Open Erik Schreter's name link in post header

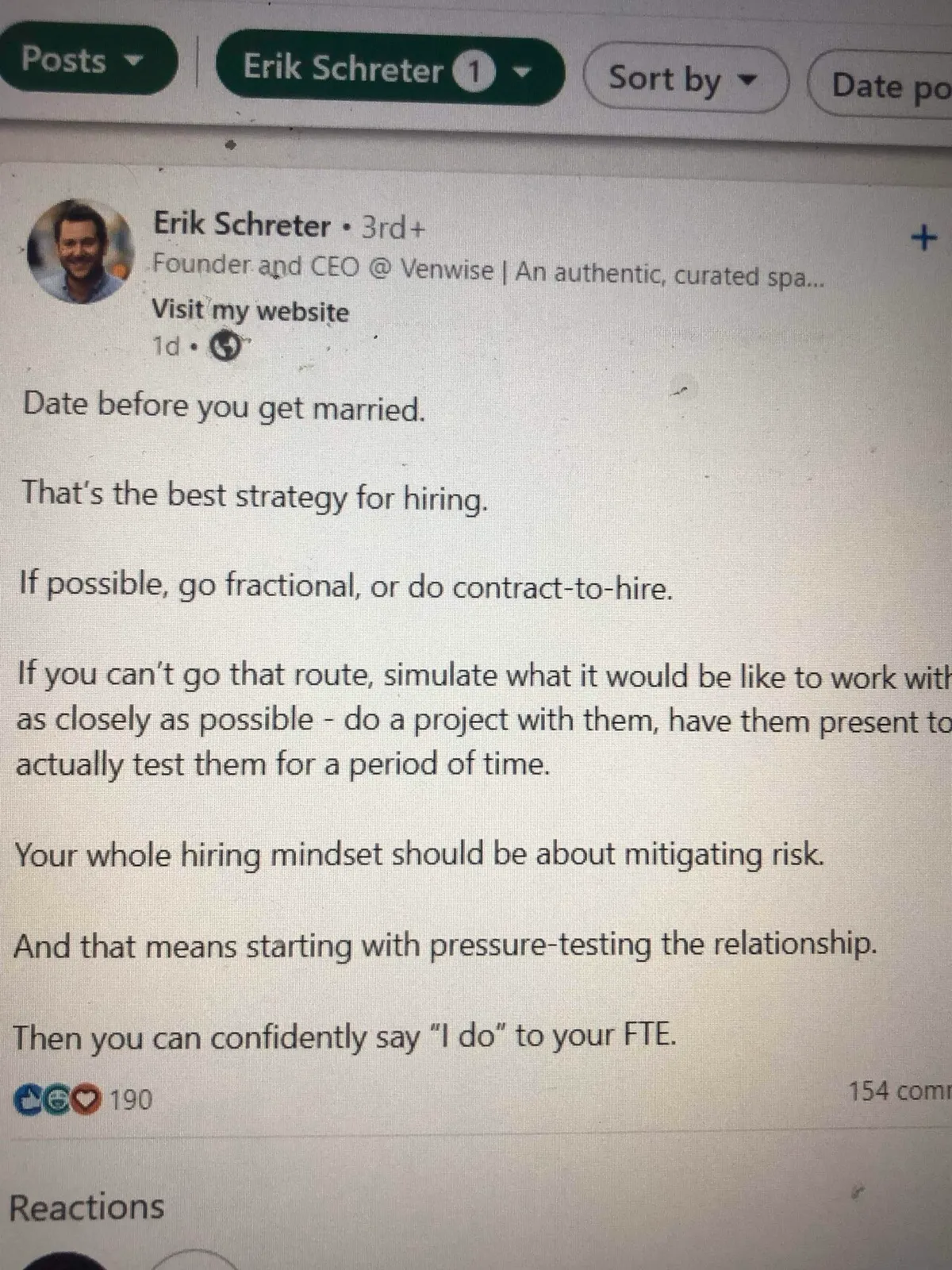coord(241,224)
